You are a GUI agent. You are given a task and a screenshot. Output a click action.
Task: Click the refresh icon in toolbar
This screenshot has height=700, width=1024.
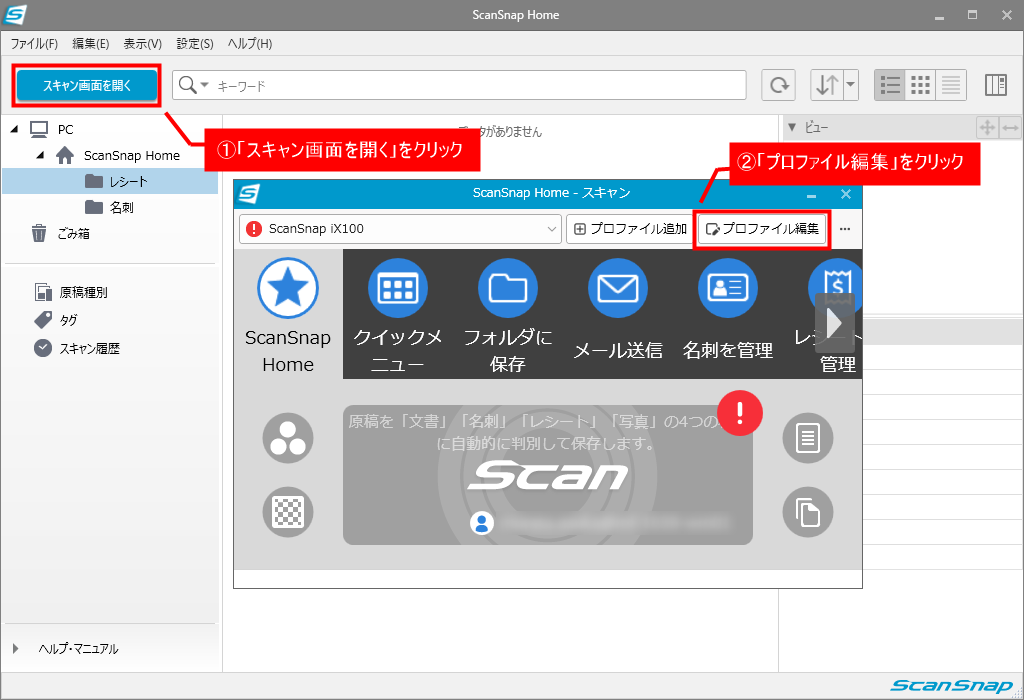pos(778,85)
